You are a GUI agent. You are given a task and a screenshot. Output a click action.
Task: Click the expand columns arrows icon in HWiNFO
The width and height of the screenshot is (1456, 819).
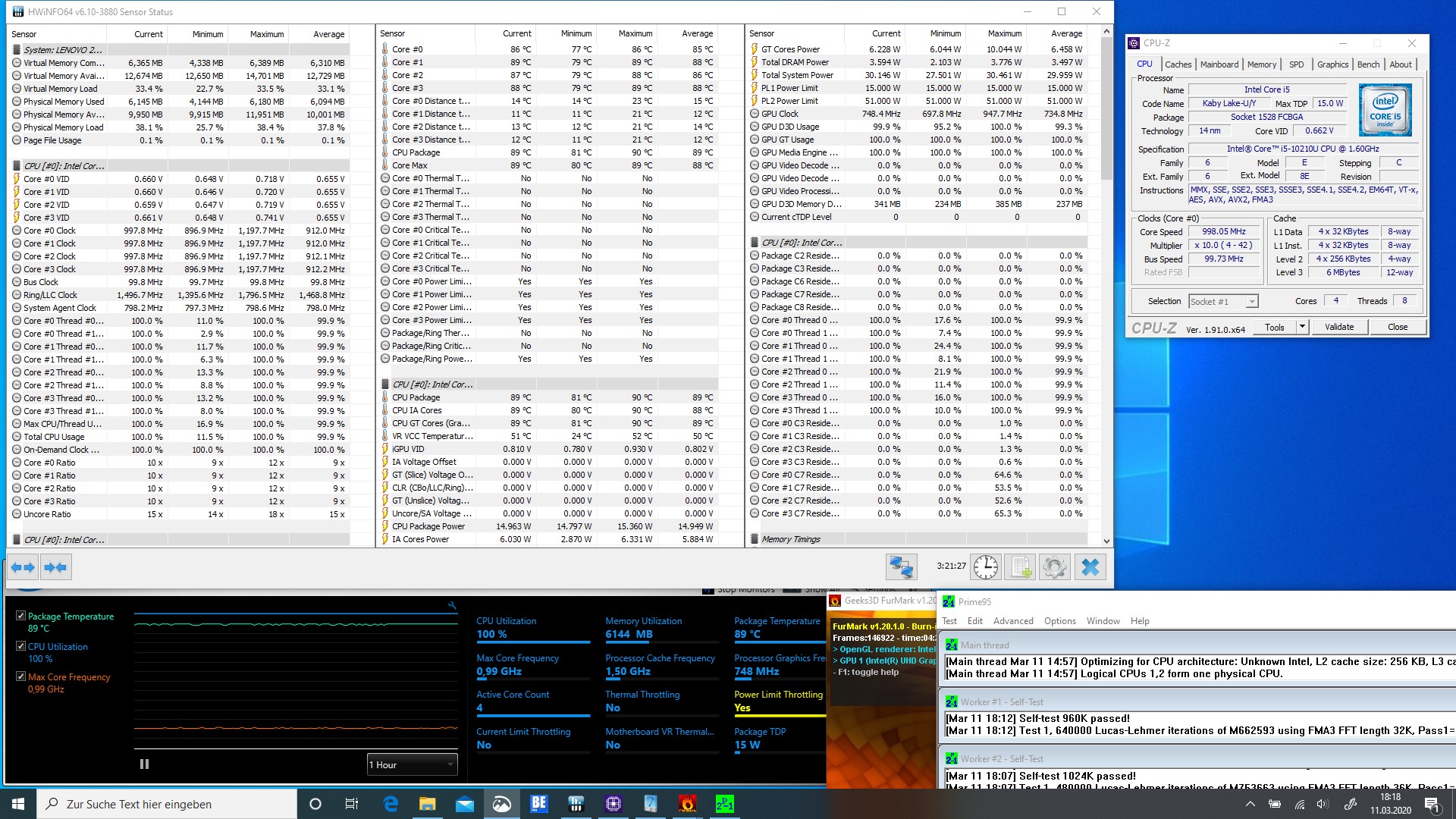click(x=23, y=567)
